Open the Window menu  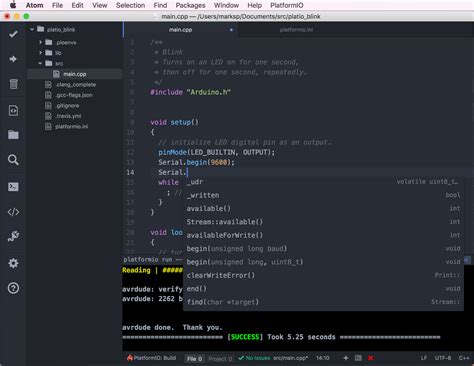(x=226, y=5)
